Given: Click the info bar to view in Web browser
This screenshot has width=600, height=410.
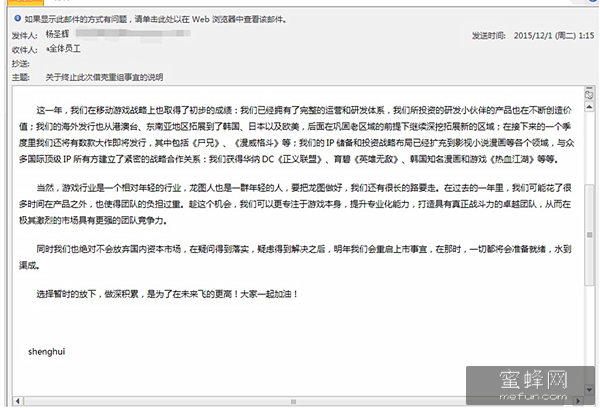Looking at the screenshot, I should point(155,19).
